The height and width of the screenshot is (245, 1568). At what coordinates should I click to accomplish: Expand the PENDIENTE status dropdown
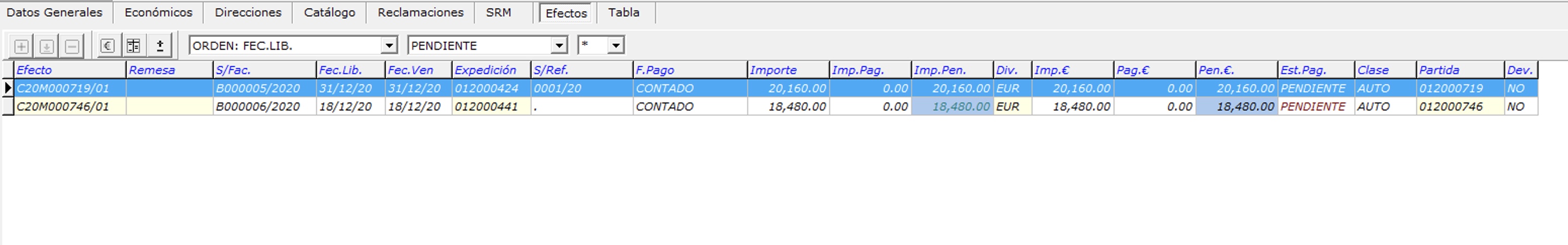pos(558,46)
